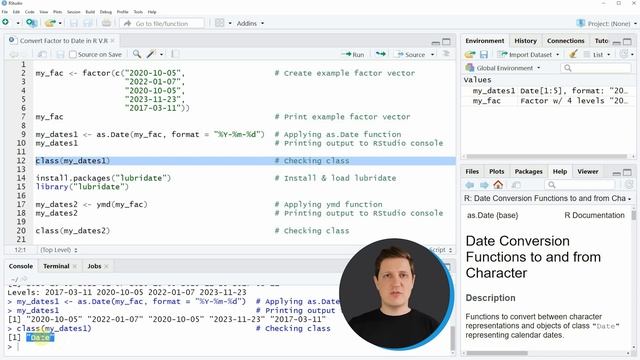This screenshot has width=640, height=360.
Task: Toggle the Source on Save checkbox
Action: tap(73, 54)
